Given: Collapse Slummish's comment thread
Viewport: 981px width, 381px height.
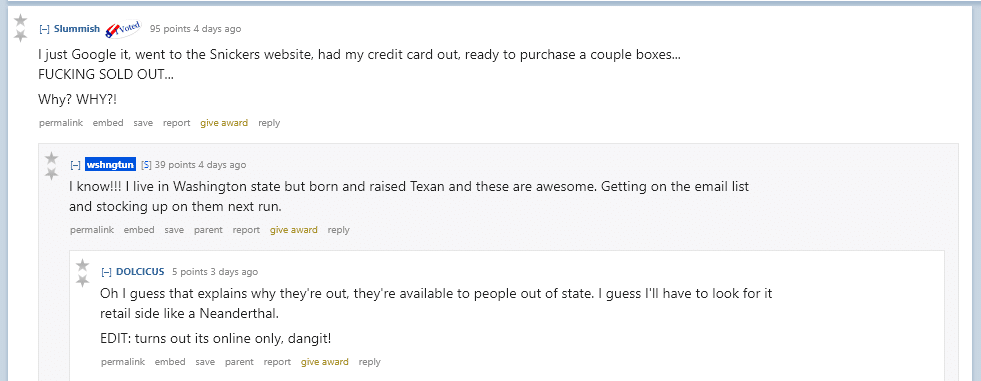Looking at the screenshot, I should pyautogui.click(x=44, y=29).
